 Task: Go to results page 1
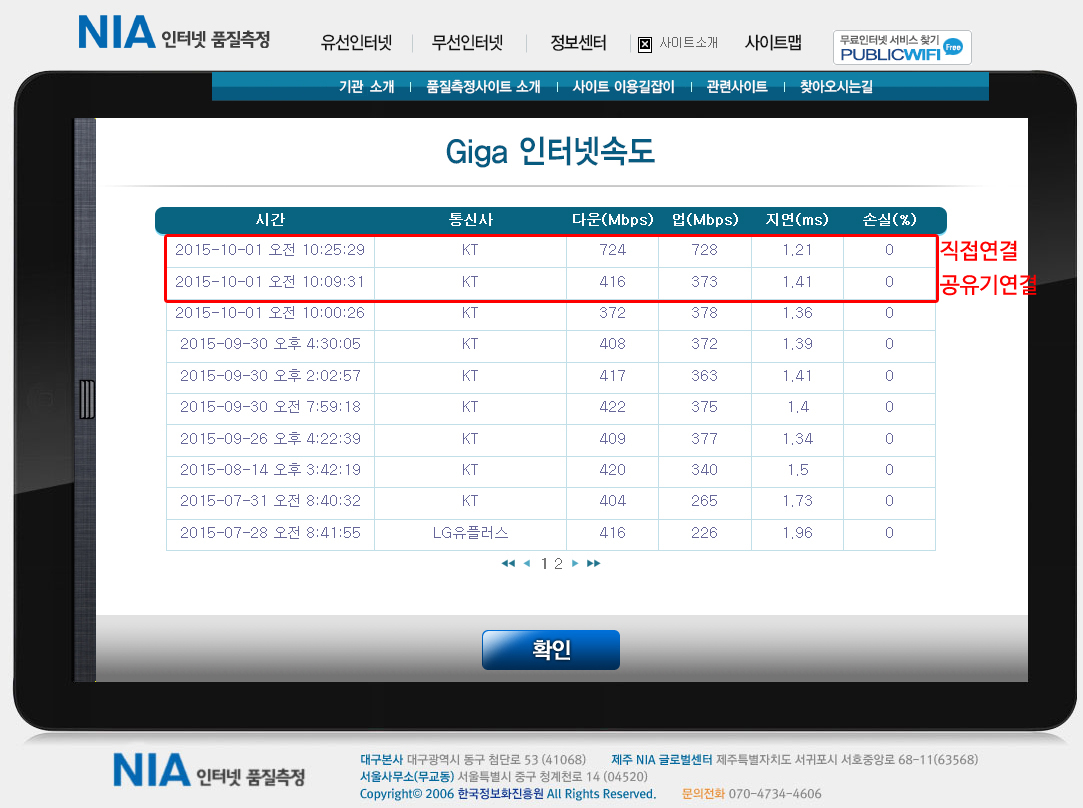(x=544, y=564)
